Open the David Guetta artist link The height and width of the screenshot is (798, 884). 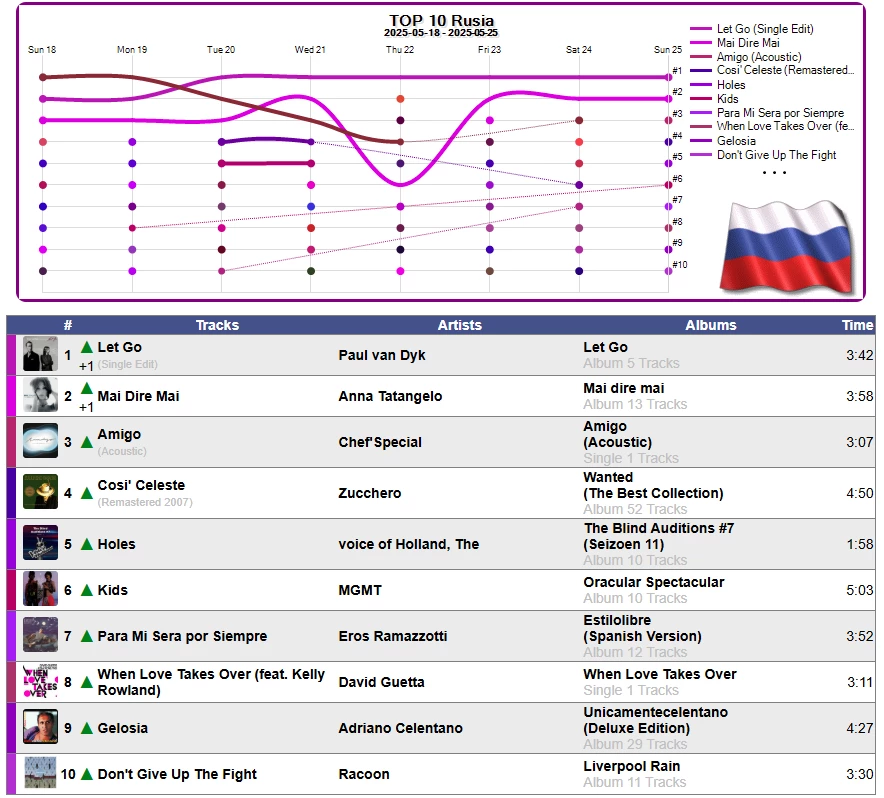381,682
